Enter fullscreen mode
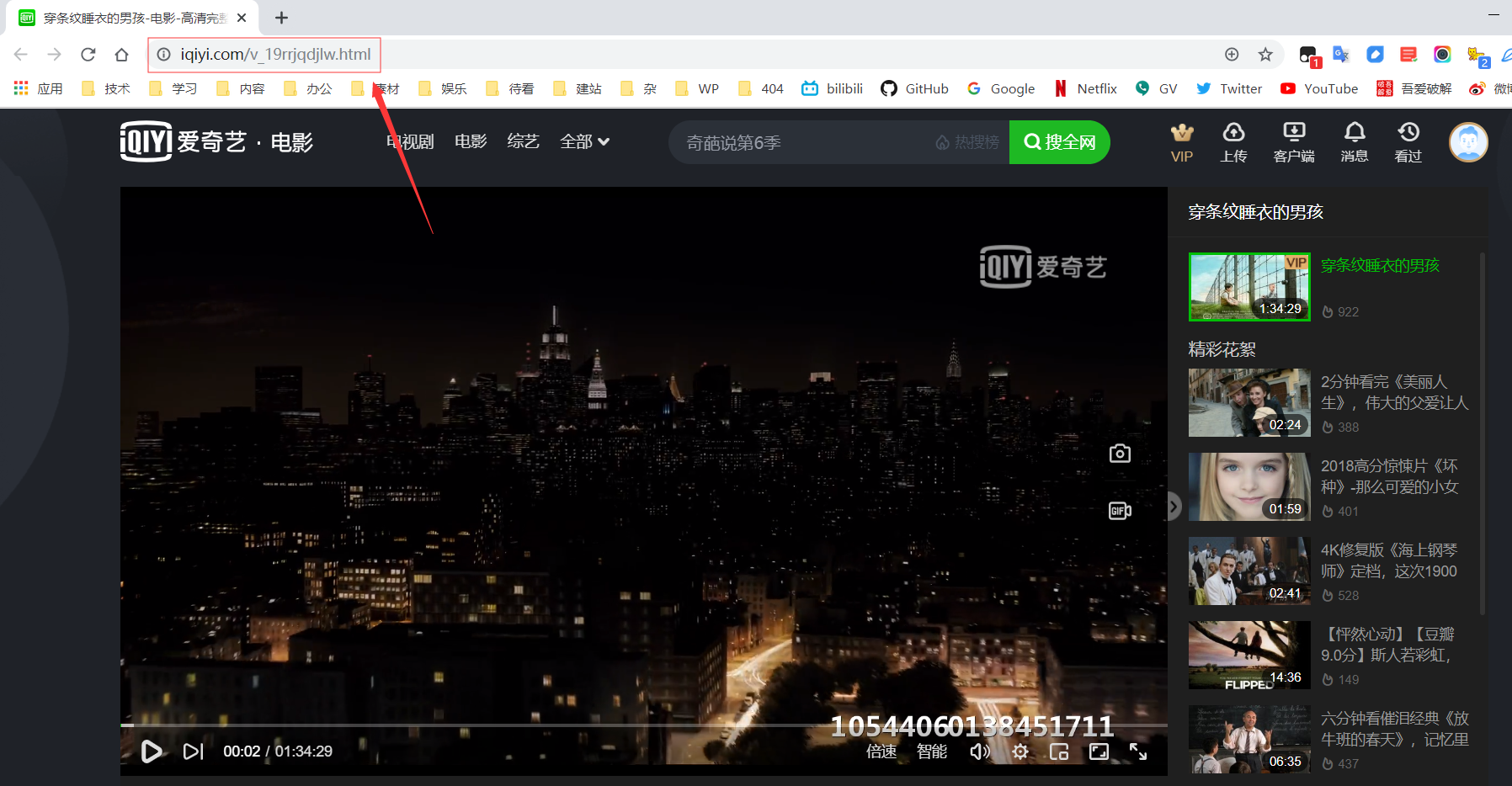1512x786 pixels. 1138,751
